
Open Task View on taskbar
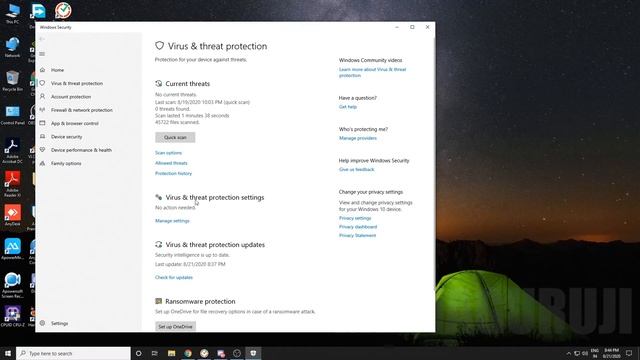coord(155,353)
